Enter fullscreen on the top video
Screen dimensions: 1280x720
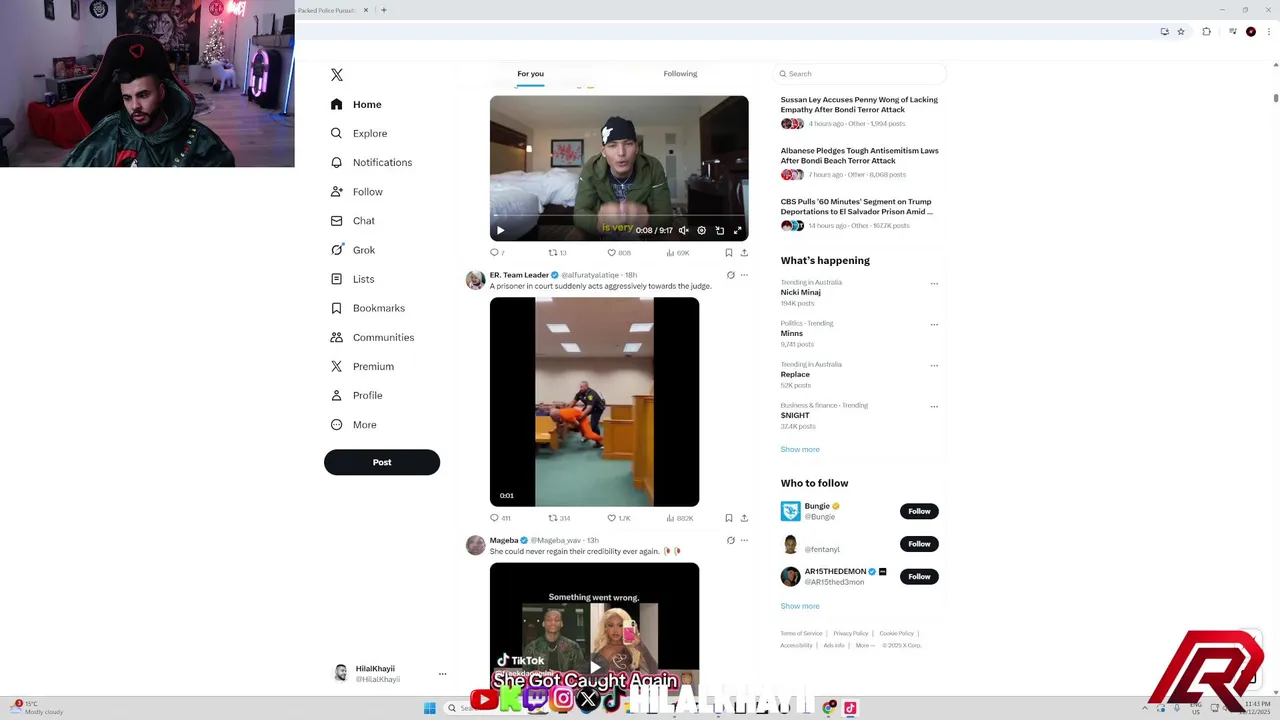[x=738, y=230]
